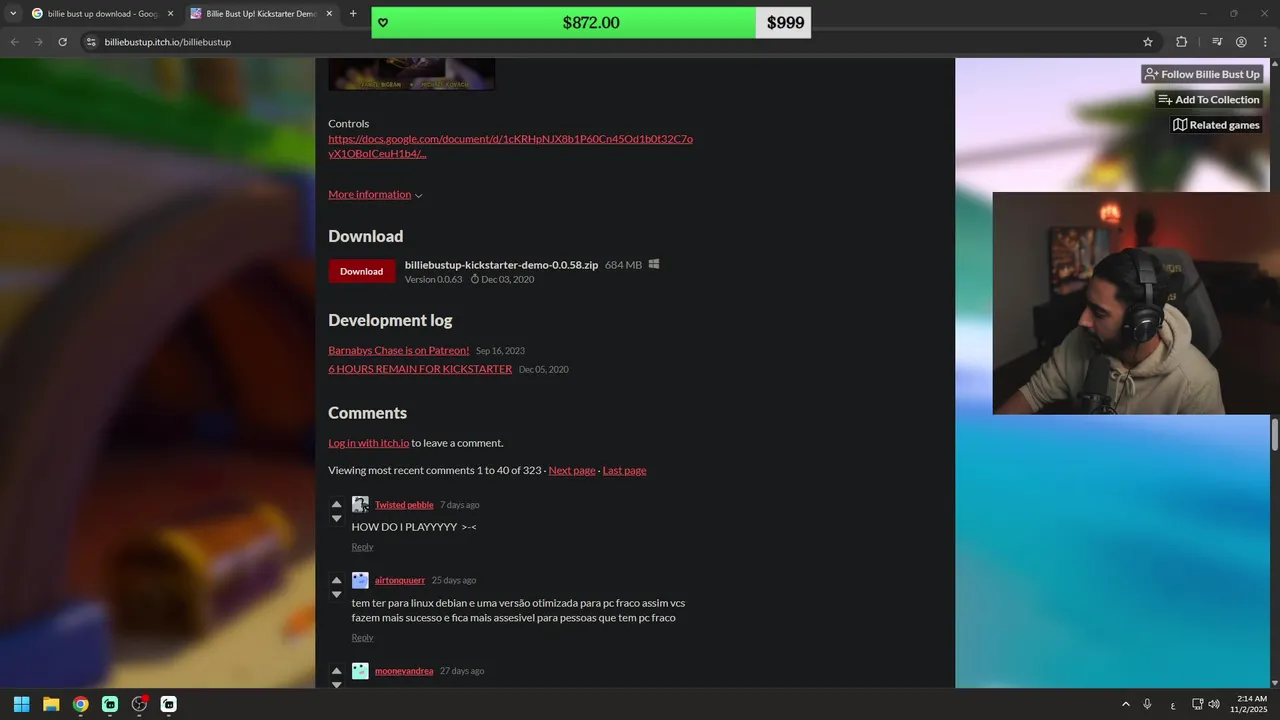
Task: Reply to airtonguuerr's comment
Action: point(362,637)
